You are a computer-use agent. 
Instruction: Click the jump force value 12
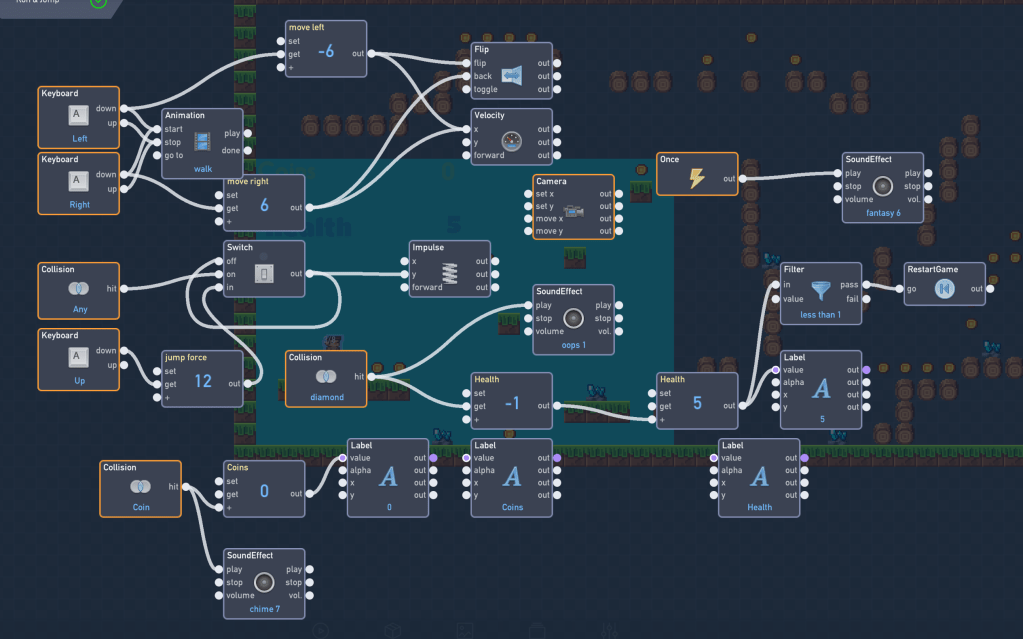203,382
